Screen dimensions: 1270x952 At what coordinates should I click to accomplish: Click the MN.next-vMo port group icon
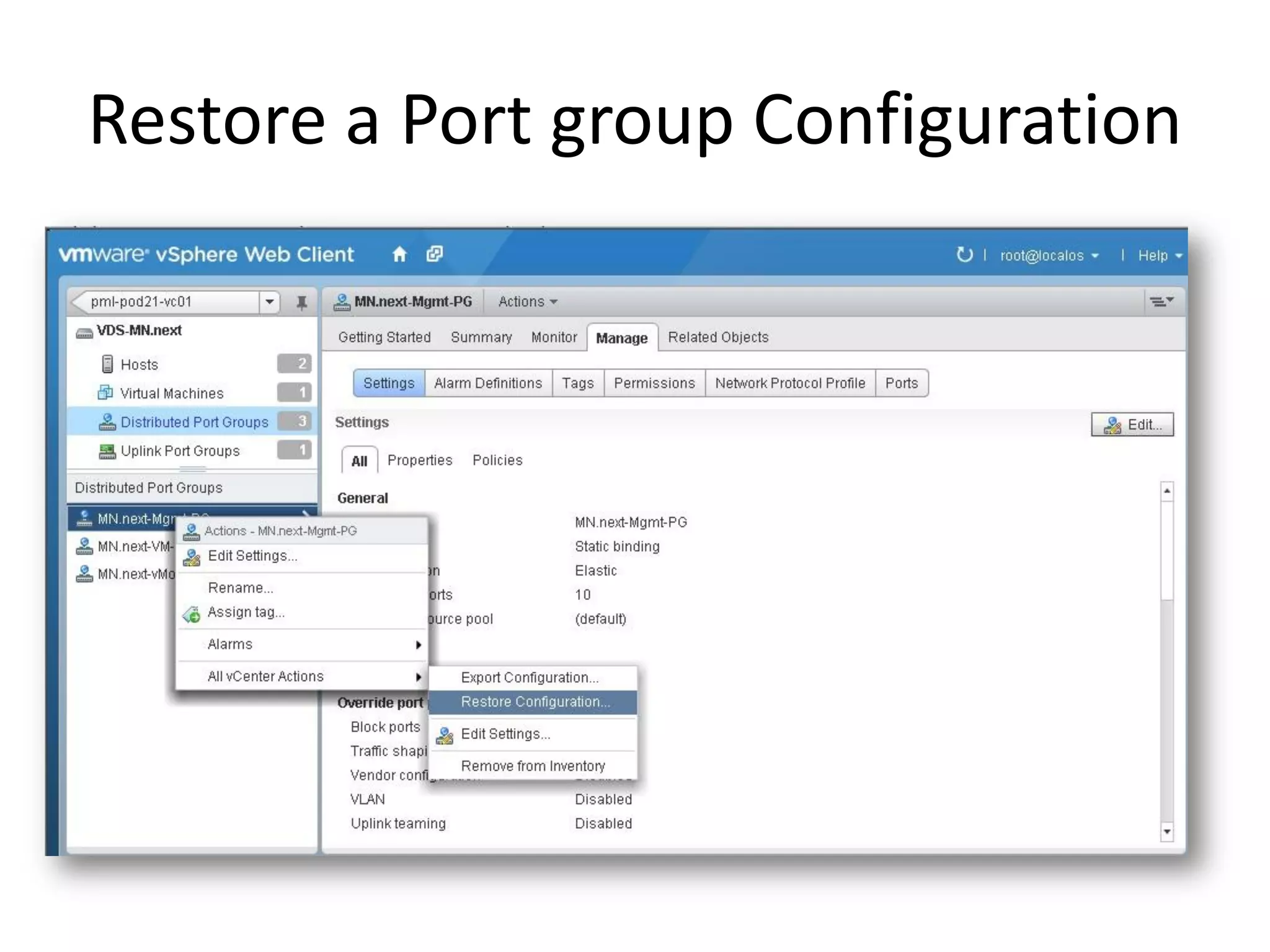pyautogui.click(x=84, y=574)
